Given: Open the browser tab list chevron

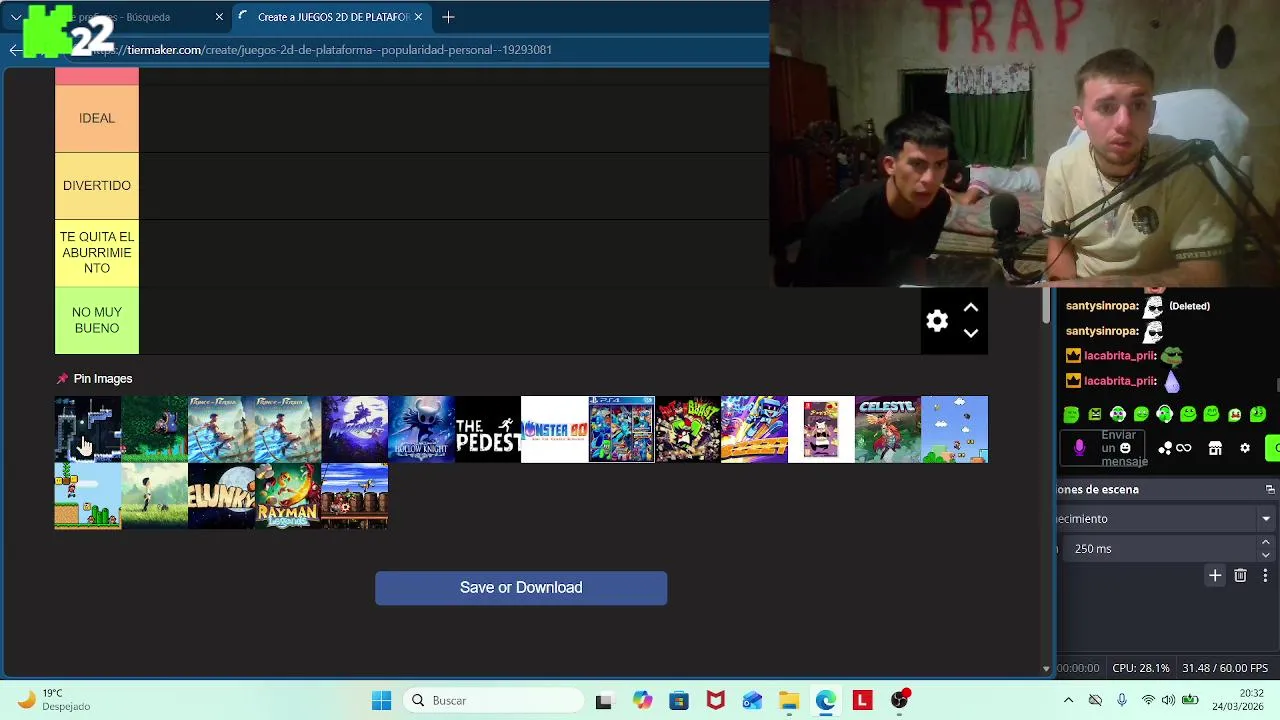Looking at the screenshot, I should tap(16, 17).
